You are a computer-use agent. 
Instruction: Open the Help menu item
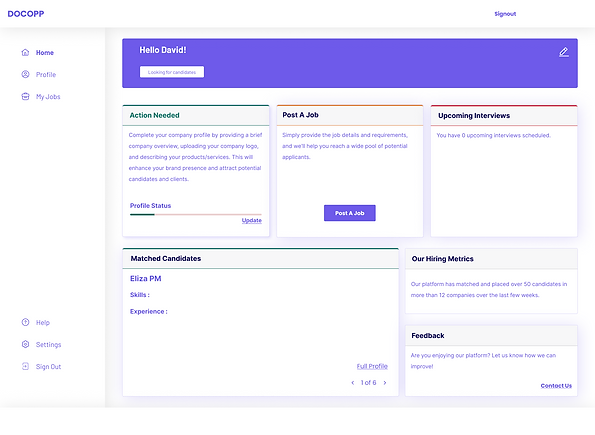43,323
